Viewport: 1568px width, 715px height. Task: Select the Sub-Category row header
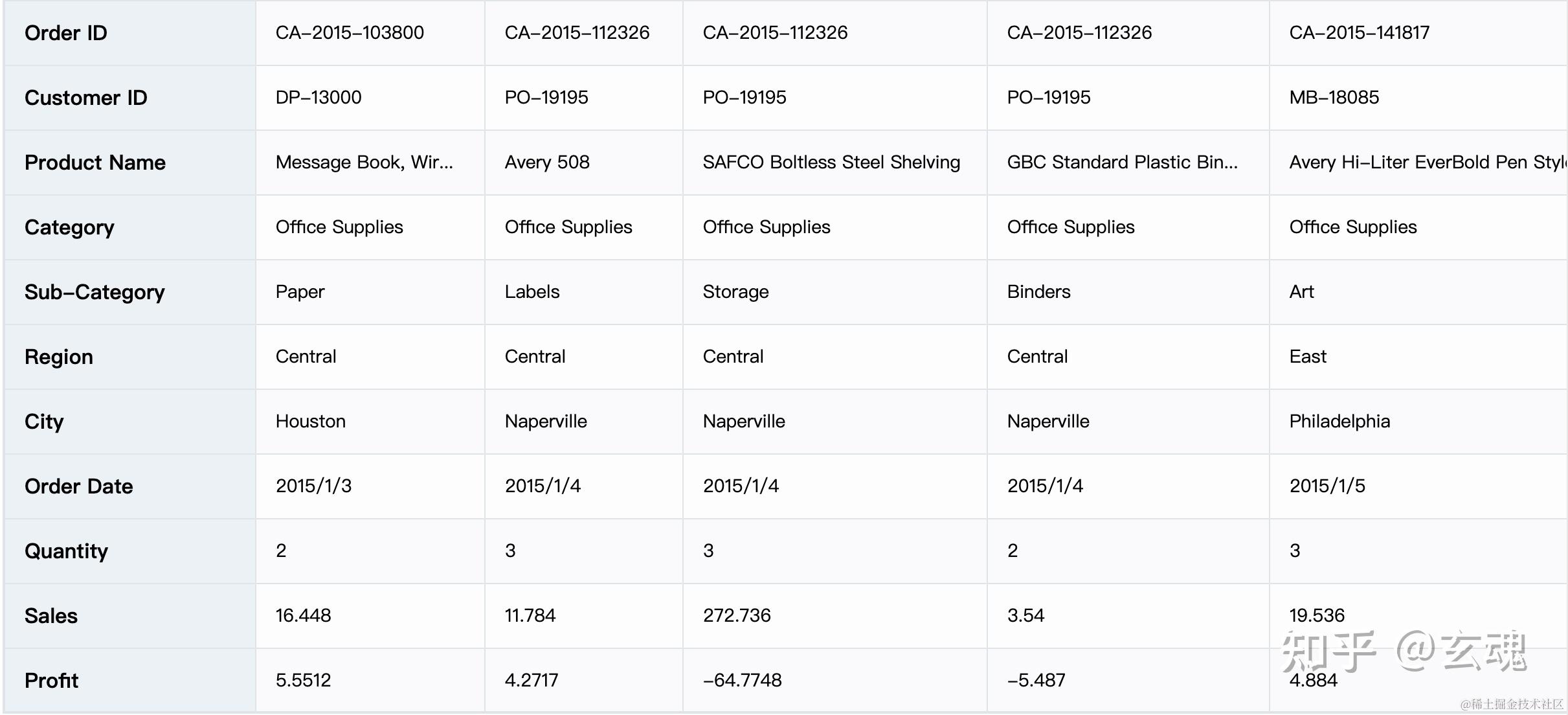pos(95,292)
